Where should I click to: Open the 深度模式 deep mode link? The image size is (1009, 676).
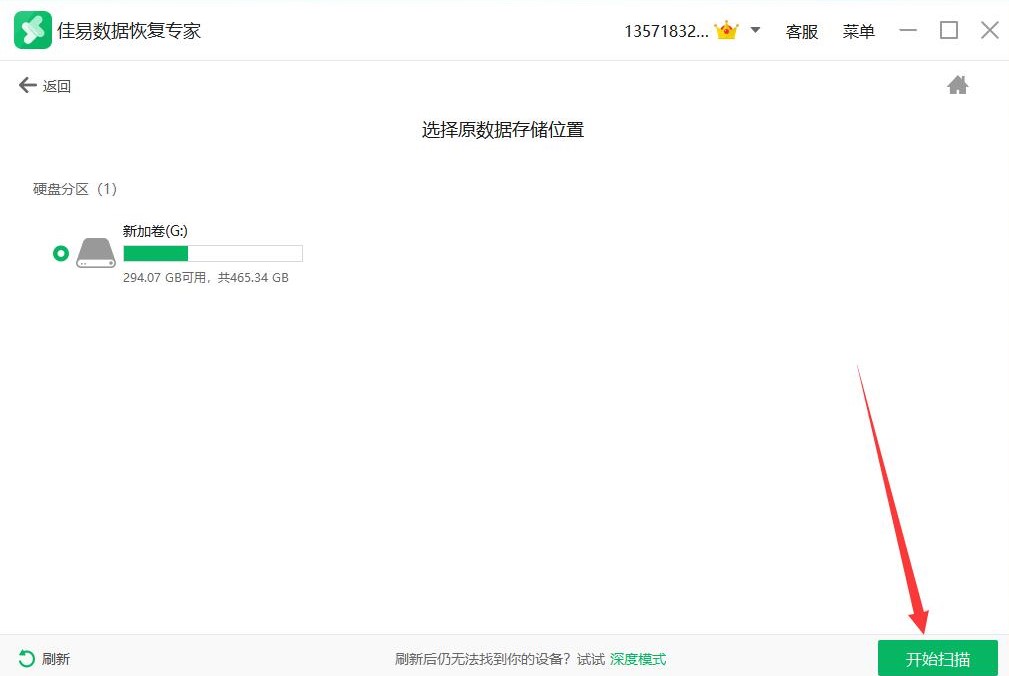click(637, 659)
